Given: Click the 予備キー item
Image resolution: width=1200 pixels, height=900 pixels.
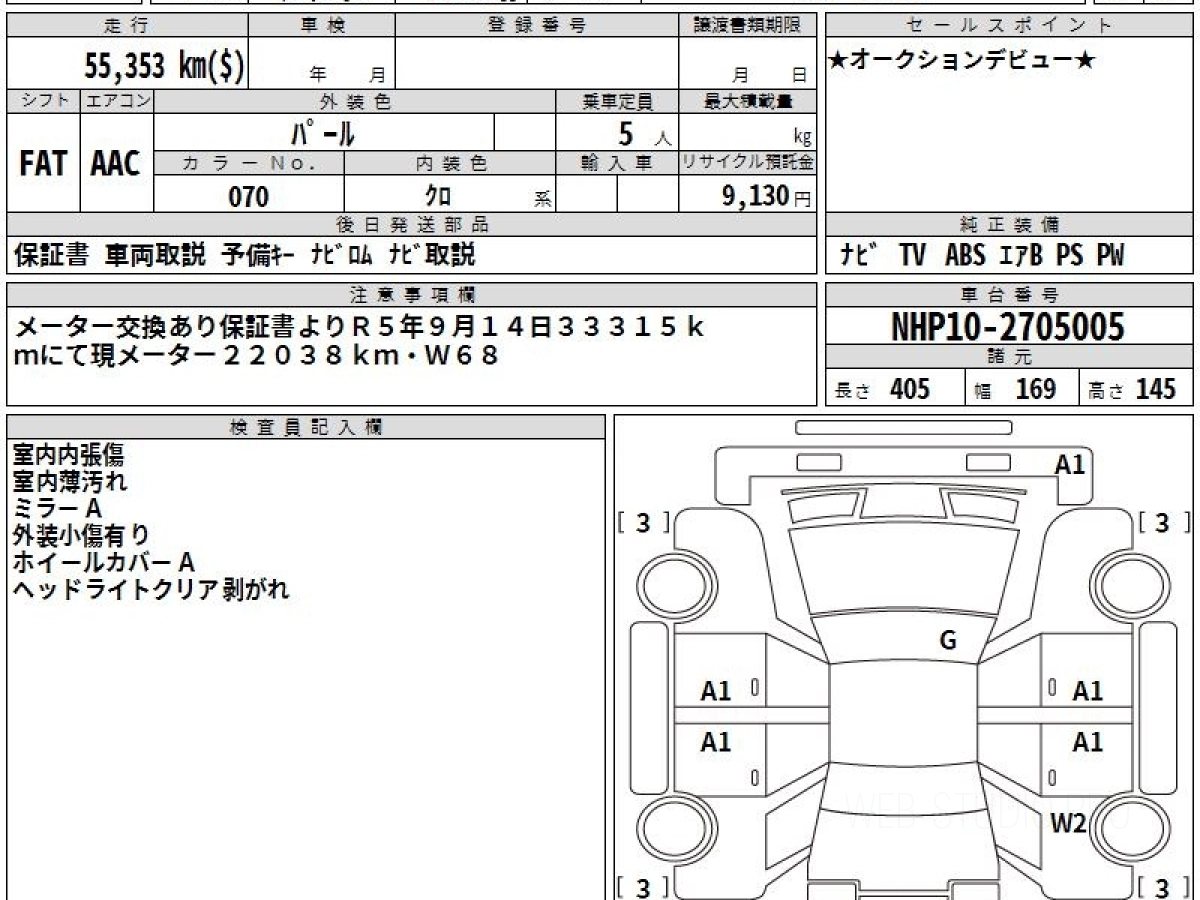Looking at the screenshot, I should pos(258,255).
